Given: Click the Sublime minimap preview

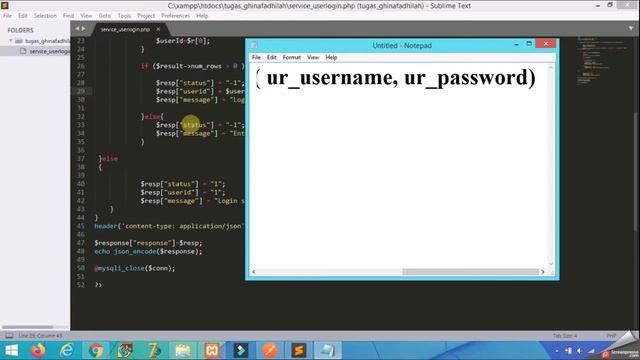Looking at the screenshot, I should point(603,61).
